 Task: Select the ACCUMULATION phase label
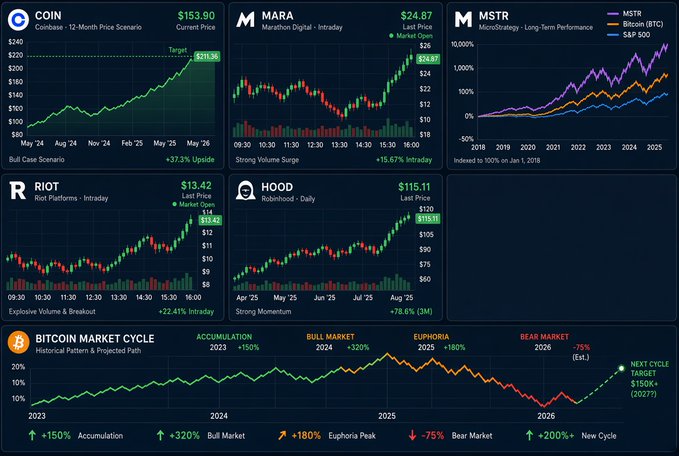(x=224, y=337)
